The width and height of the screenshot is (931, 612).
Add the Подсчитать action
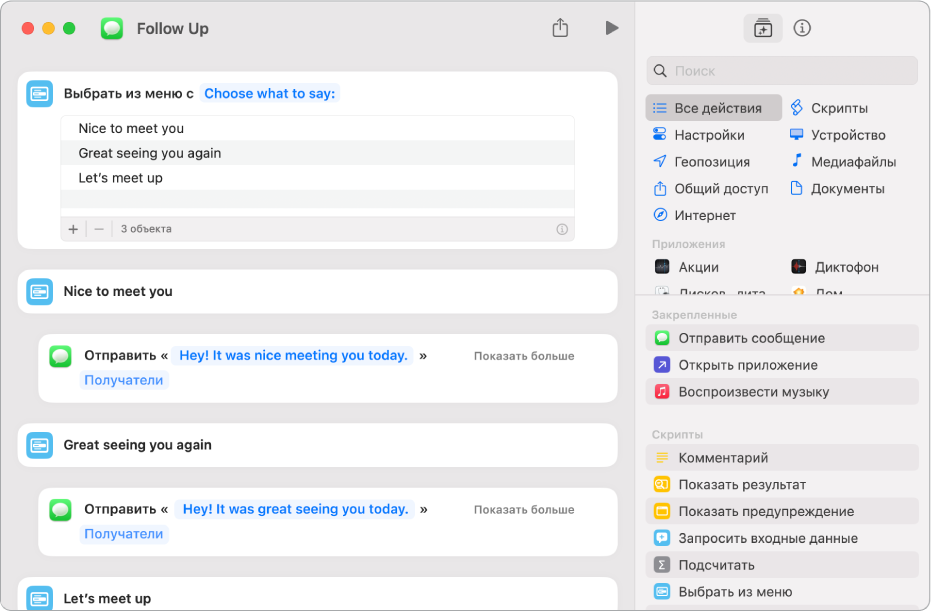(781, 565)
